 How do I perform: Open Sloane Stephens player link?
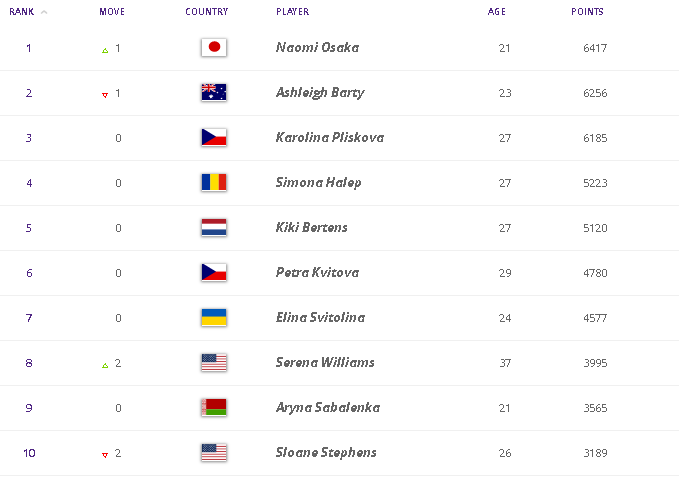(326, 452)
